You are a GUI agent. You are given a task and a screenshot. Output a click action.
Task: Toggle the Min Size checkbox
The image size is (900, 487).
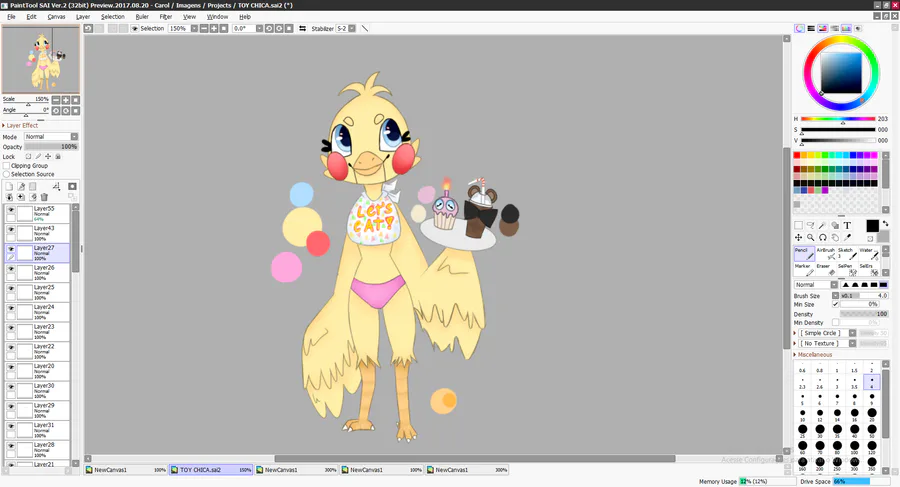[836, 304]
